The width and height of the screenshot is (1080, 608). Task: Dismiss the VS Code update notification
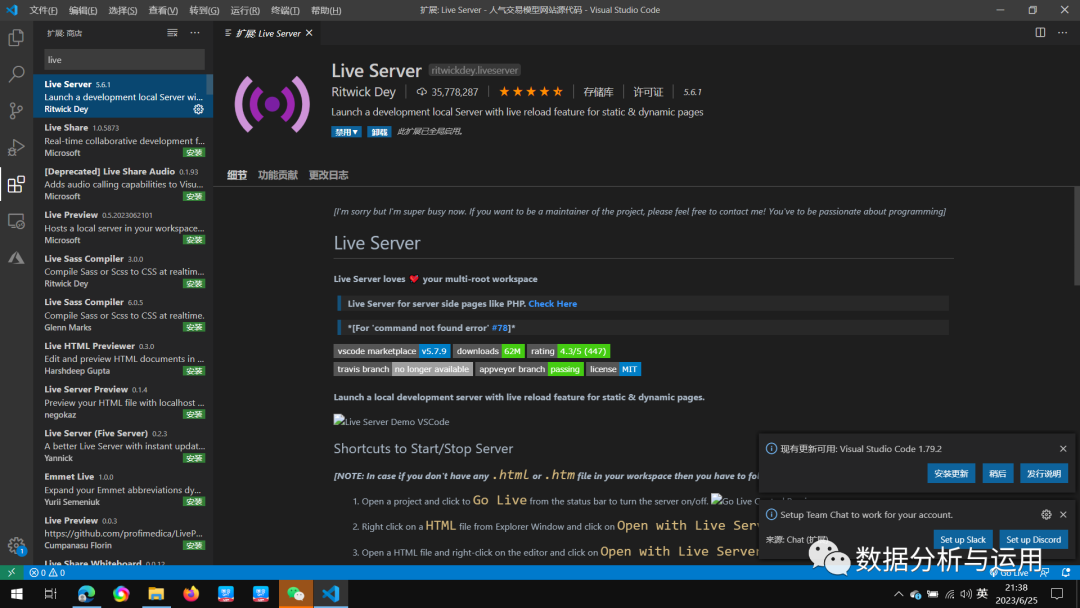(1063, 448)
